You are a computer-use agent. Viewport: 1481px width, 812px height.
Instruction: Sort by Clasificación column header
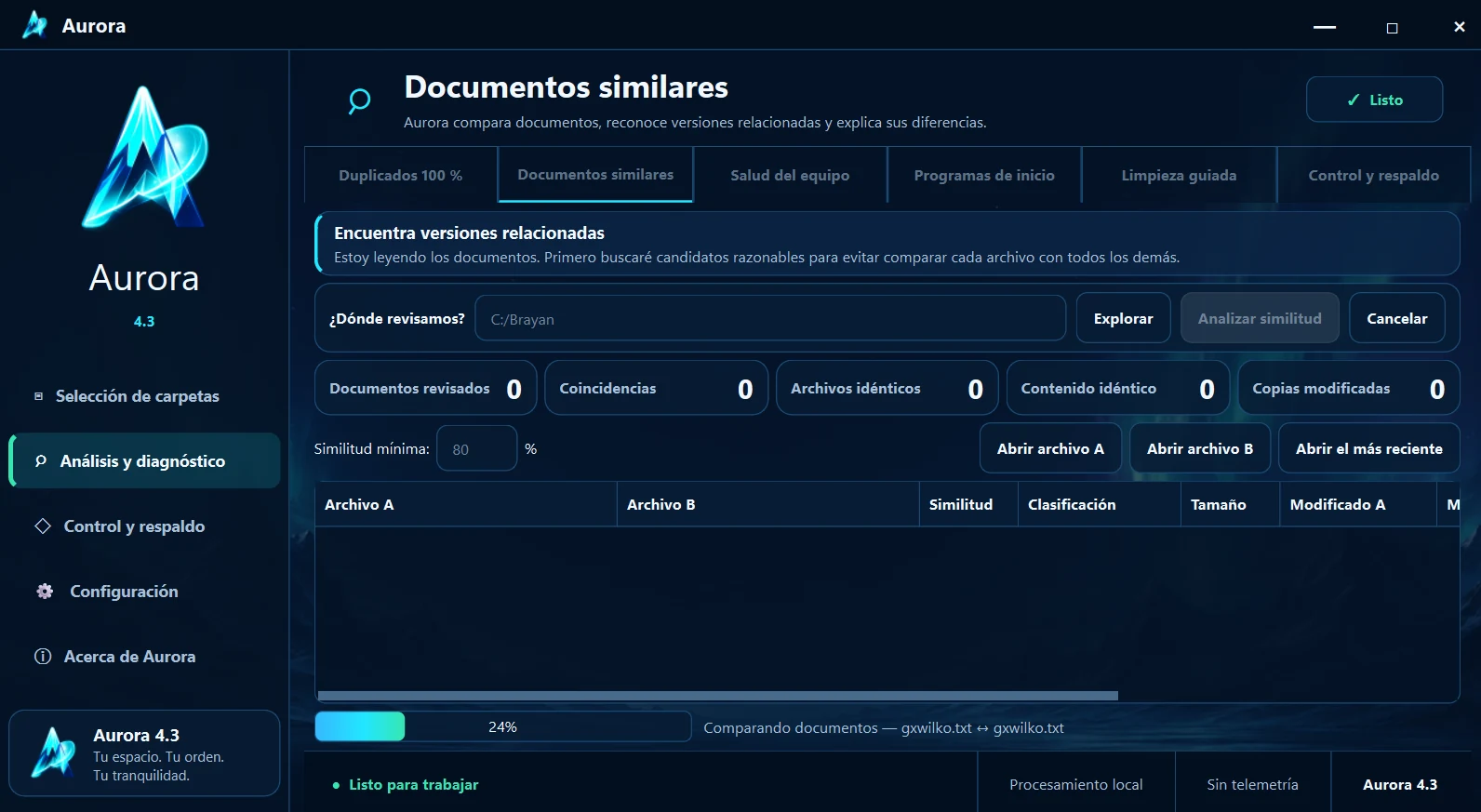[1100, 504]
